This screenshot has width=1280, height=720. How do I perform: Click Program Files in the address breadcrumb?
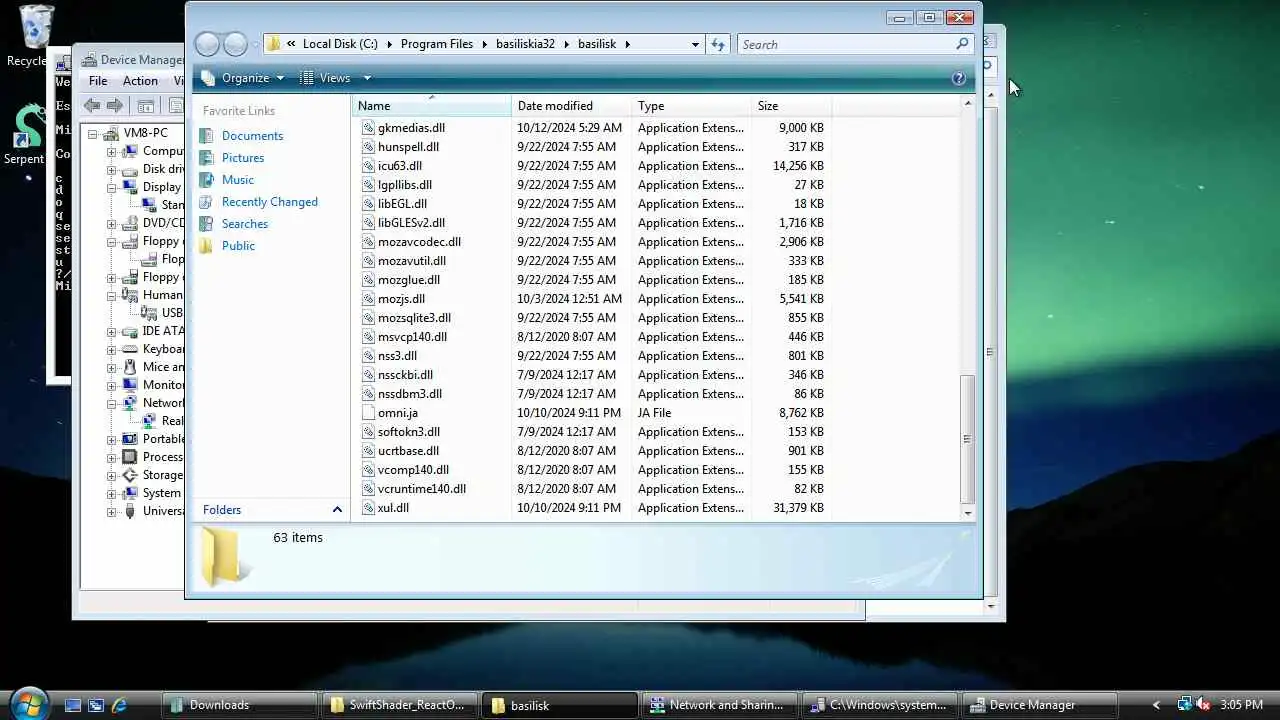point(437,44)
